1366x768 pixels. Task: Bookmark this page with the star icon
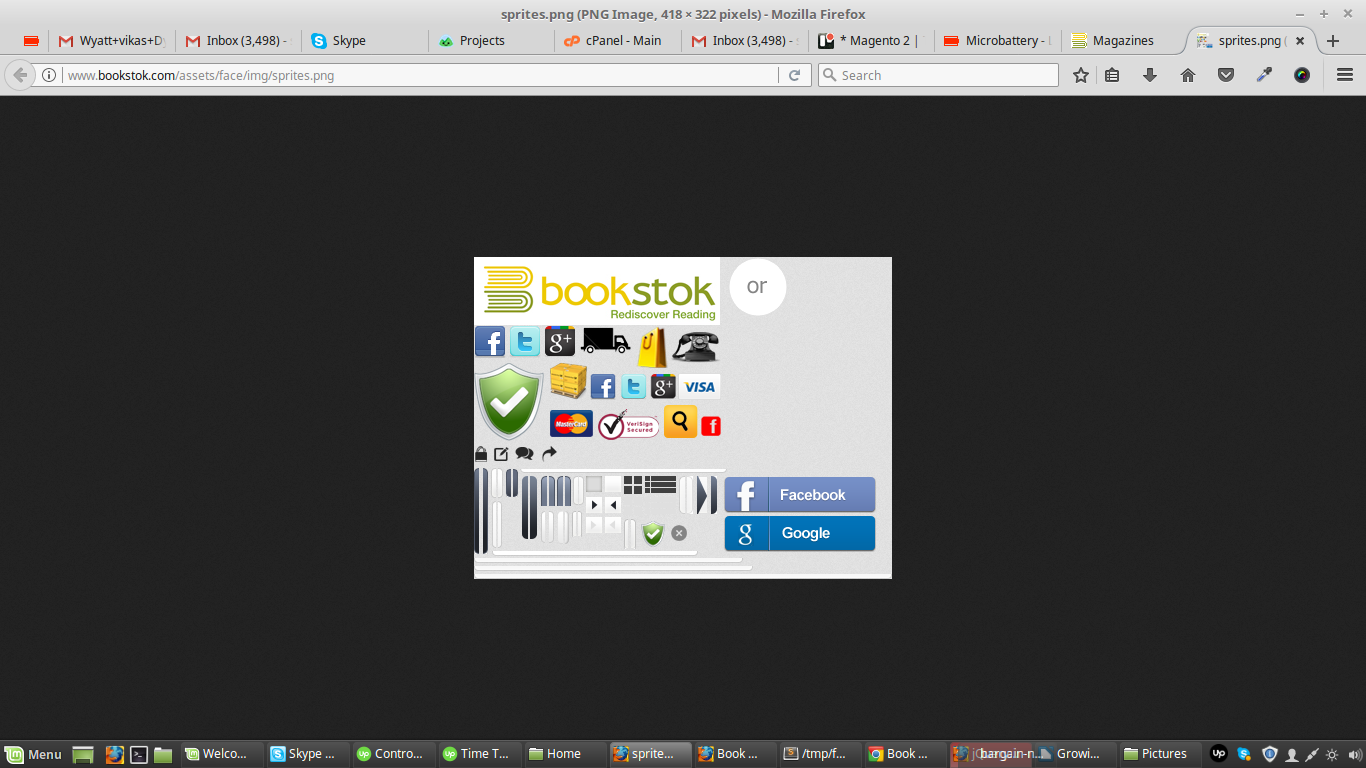point(1080,75)
